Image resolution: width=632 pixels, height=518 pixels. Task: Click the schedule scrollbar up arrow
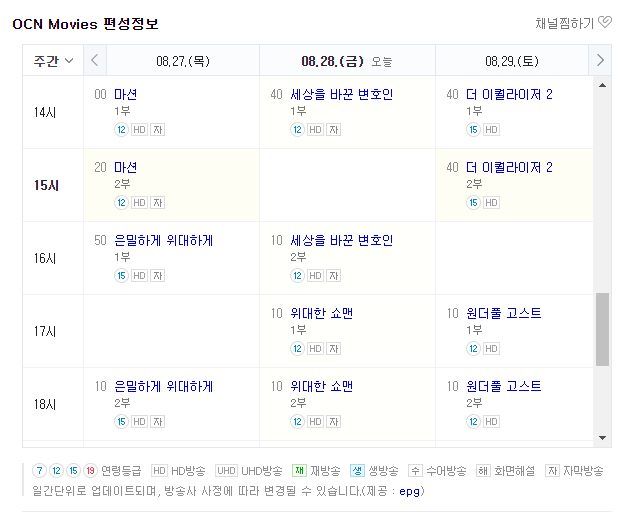602,85
